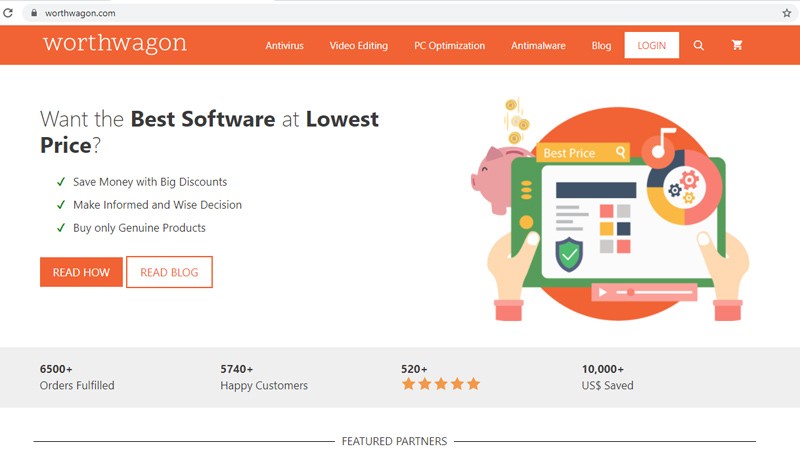
Task: Click the five-star rating icons
Action: pos(440,384)
